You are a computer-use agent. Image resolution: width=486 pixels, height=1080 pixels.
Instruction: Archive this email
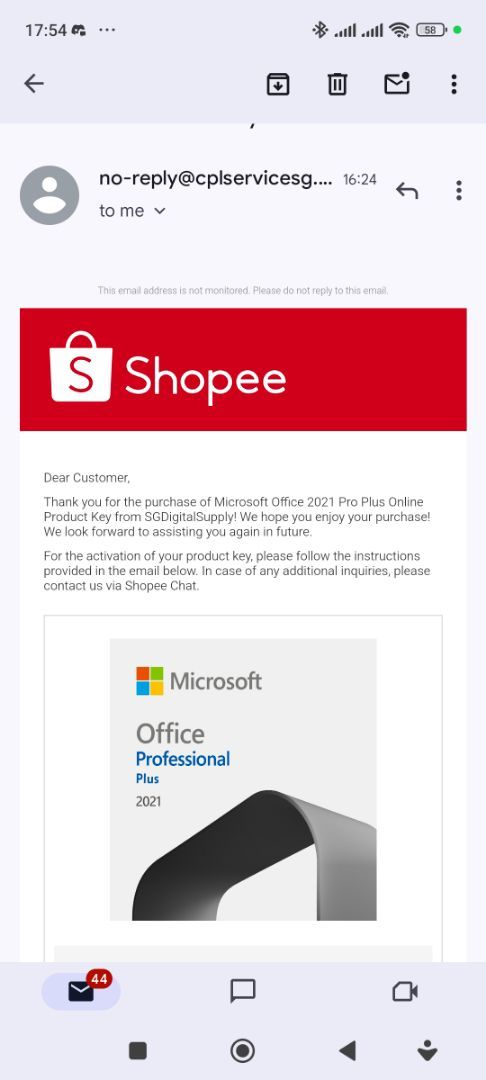click(x=278, y=85)
